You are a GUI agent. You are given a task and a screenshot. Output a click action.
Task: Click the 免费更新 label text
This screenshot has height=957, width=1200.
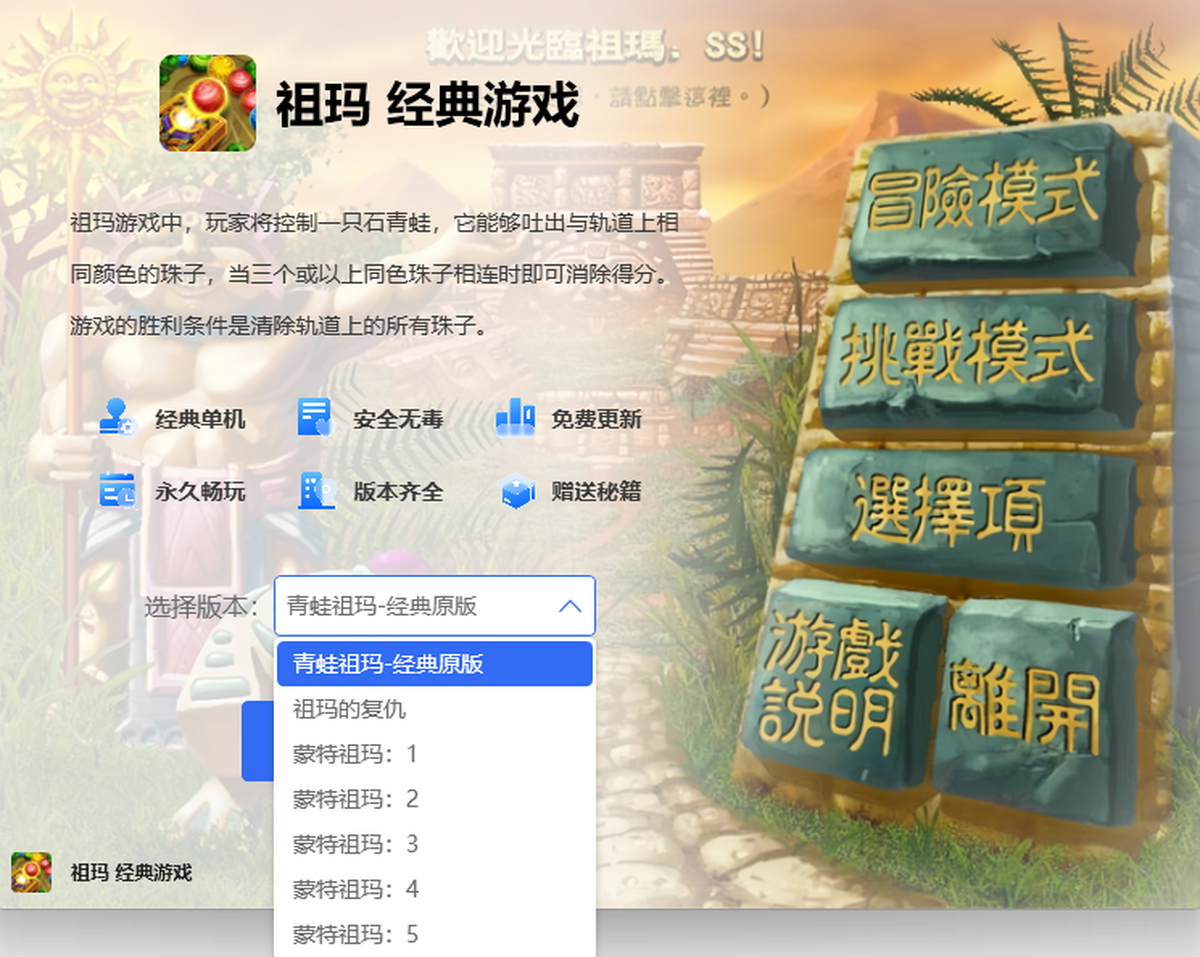597,419
